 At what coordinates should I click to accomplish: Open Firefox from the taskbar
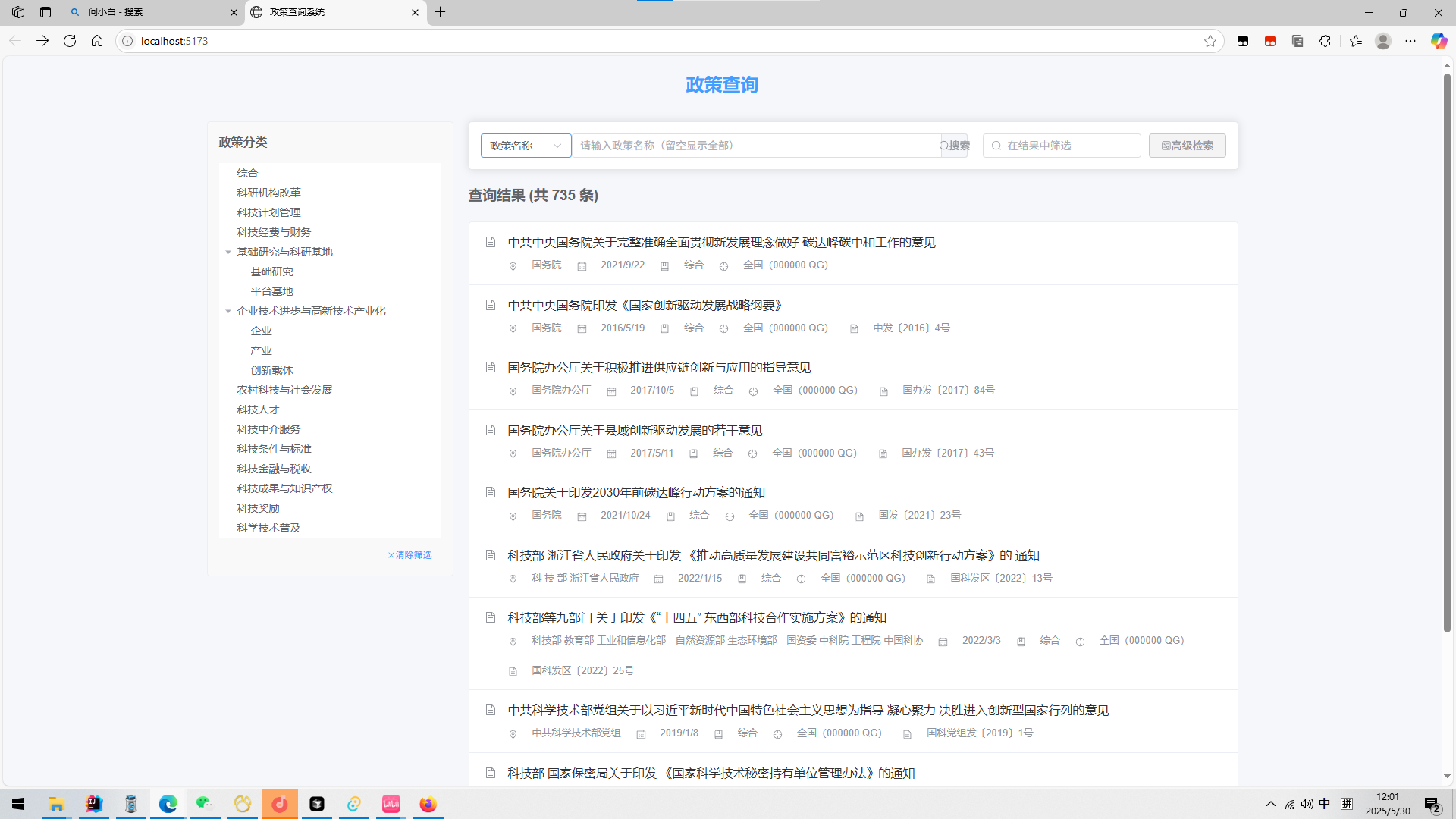[428, 804]
